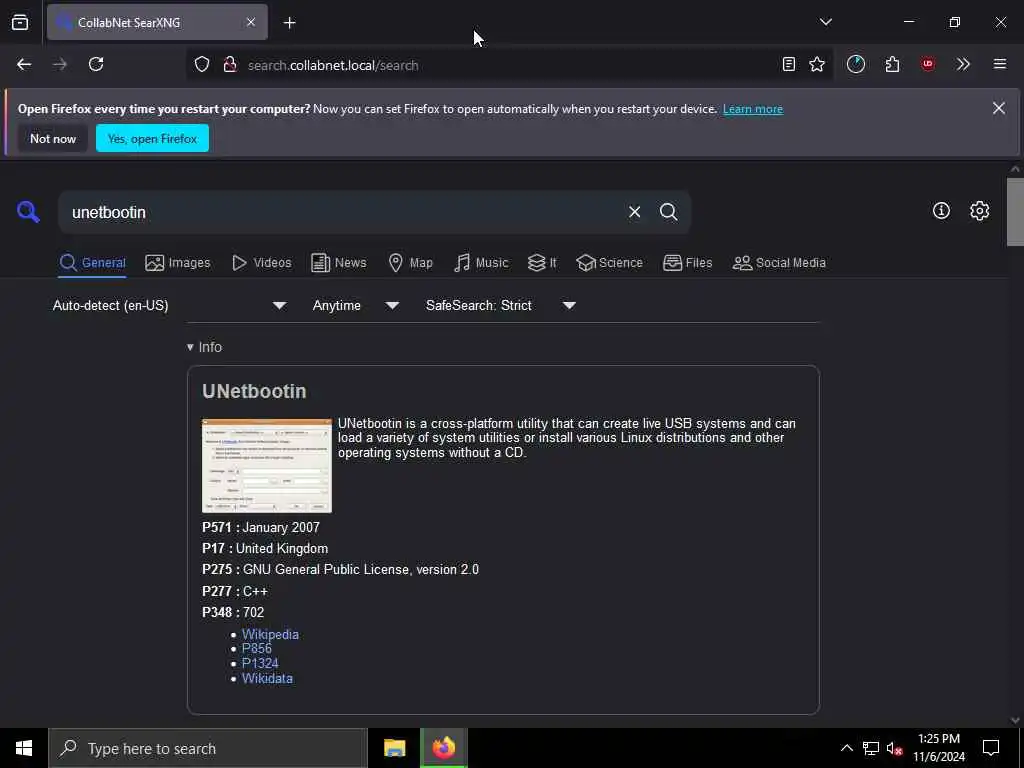Bookmark this page with star icon
The image size is (1024, 768).
pos(817,64)
